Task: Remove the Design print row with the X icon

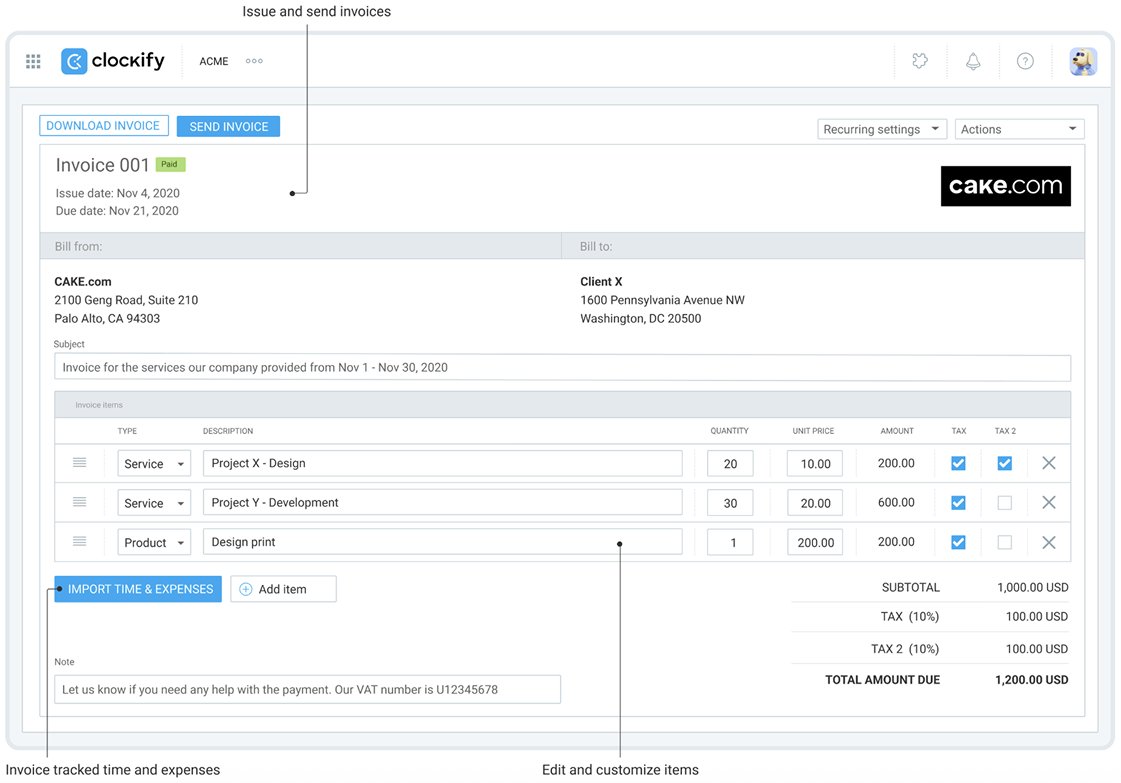Action: point(1049,542)
